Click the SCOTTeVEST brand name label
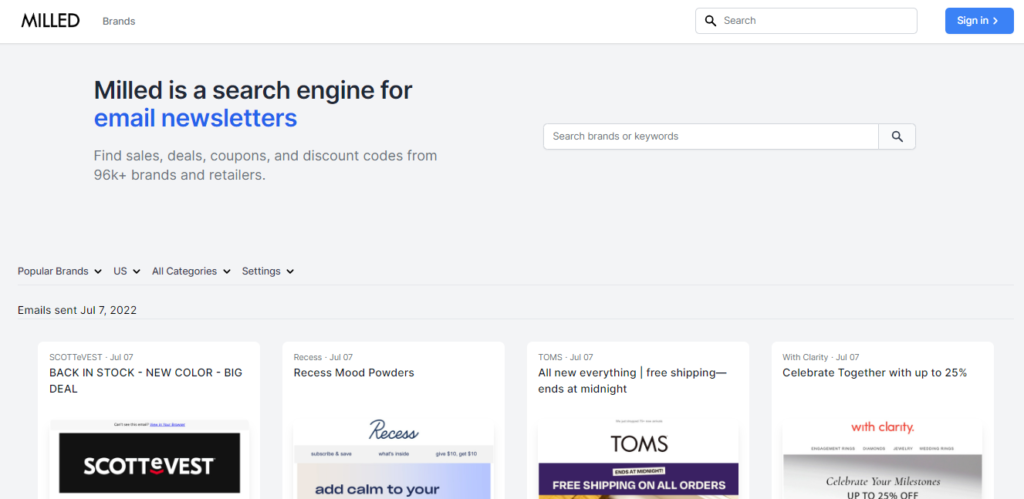Image resolution: width=1024 pixels, height=499 pixels. click(76, 357)
